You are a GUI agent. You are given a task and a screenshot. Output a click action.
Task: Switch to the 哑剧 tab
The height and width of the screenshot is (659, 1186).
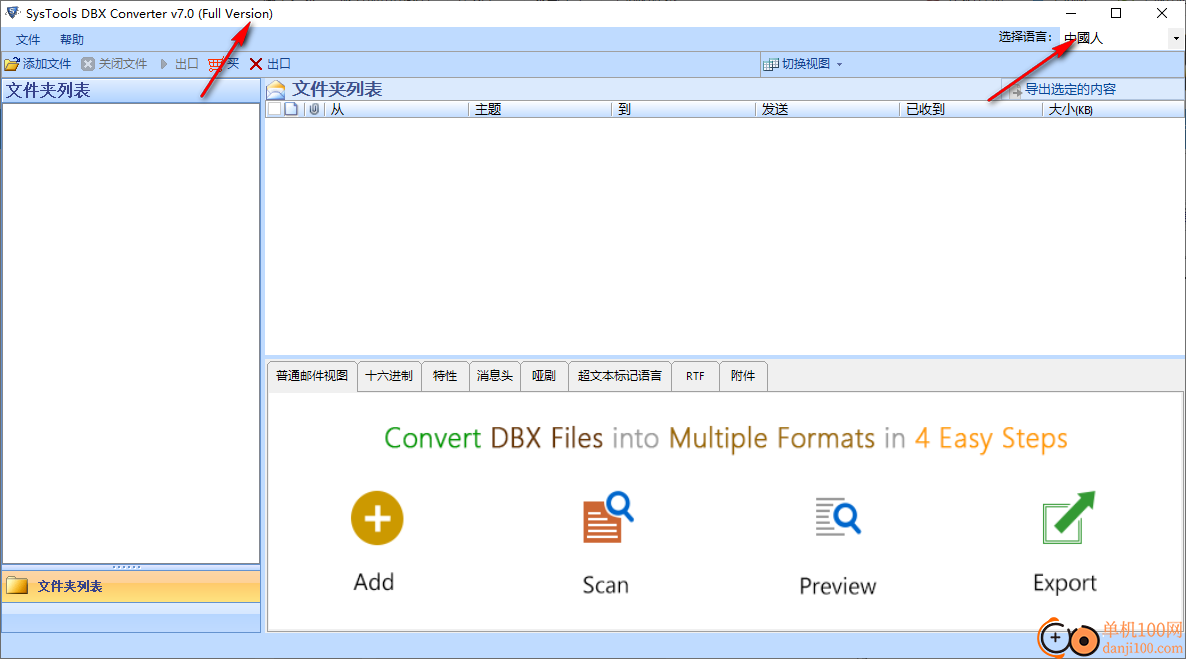click(544, 376)
